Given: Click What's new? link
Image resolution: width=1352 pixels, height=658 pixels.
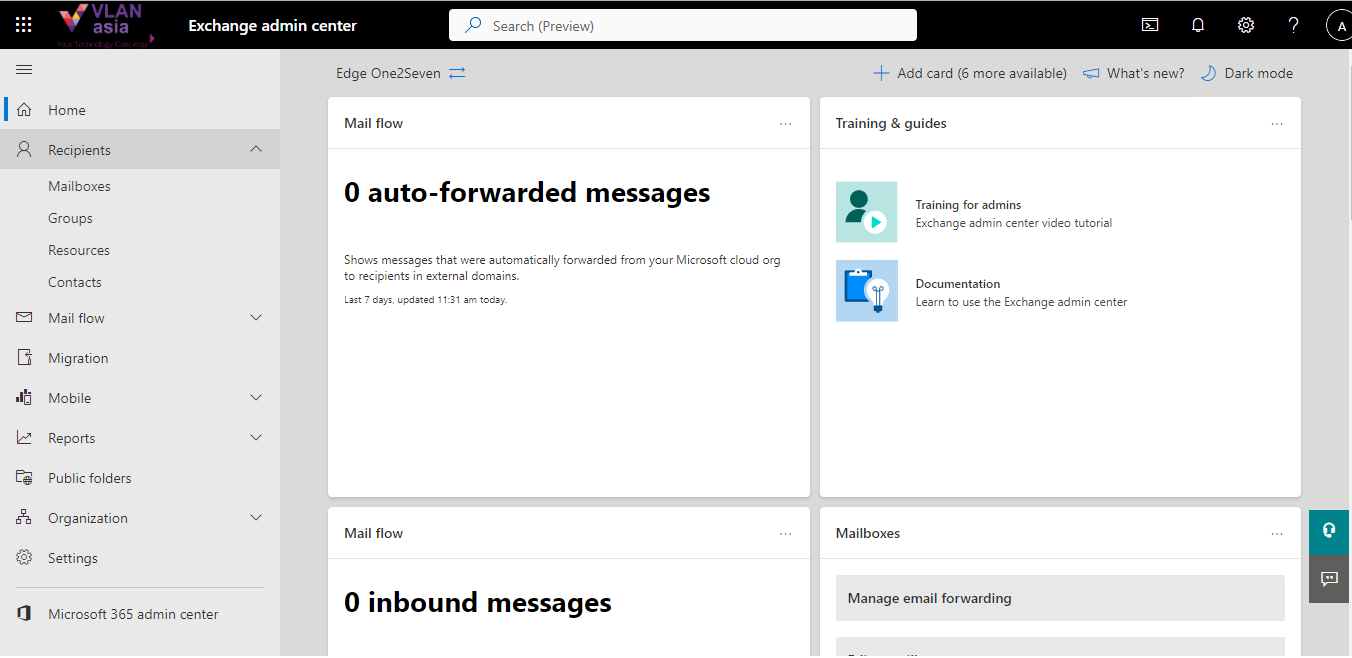Looking at the screenshot, I should click(x=1146, y=73).
